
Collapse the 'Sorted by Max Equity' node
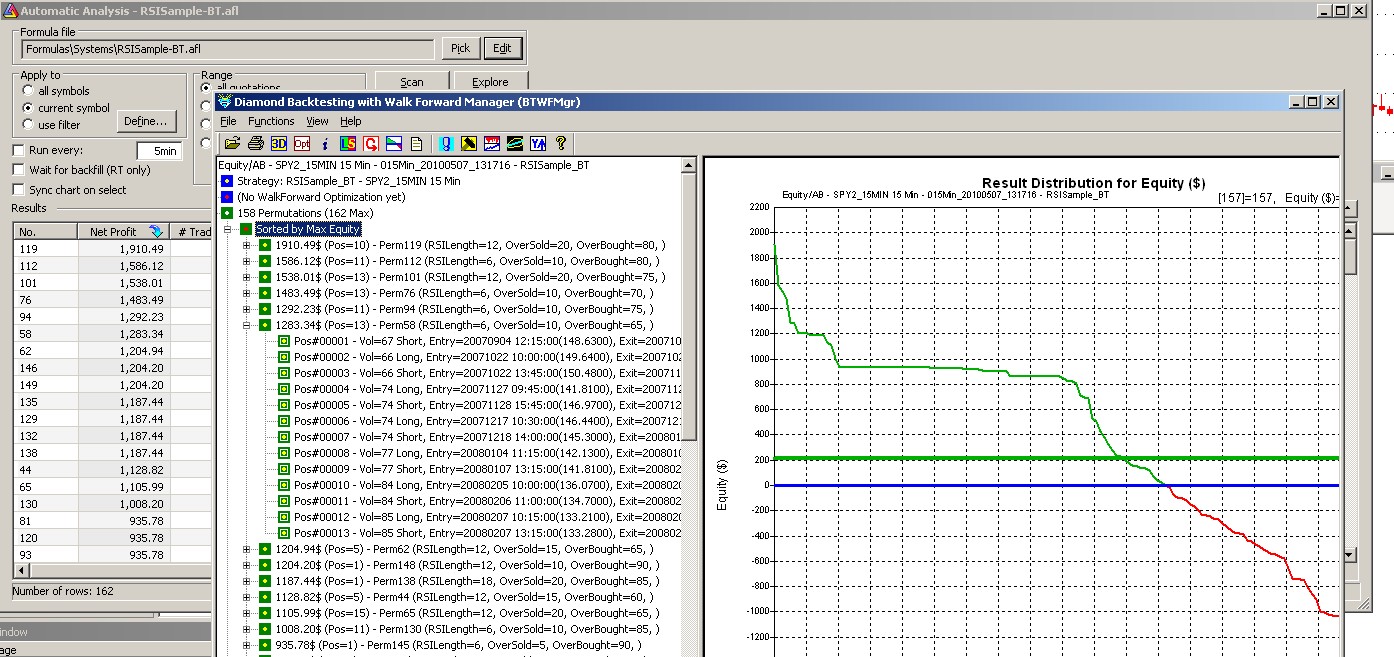coord(227,229)
